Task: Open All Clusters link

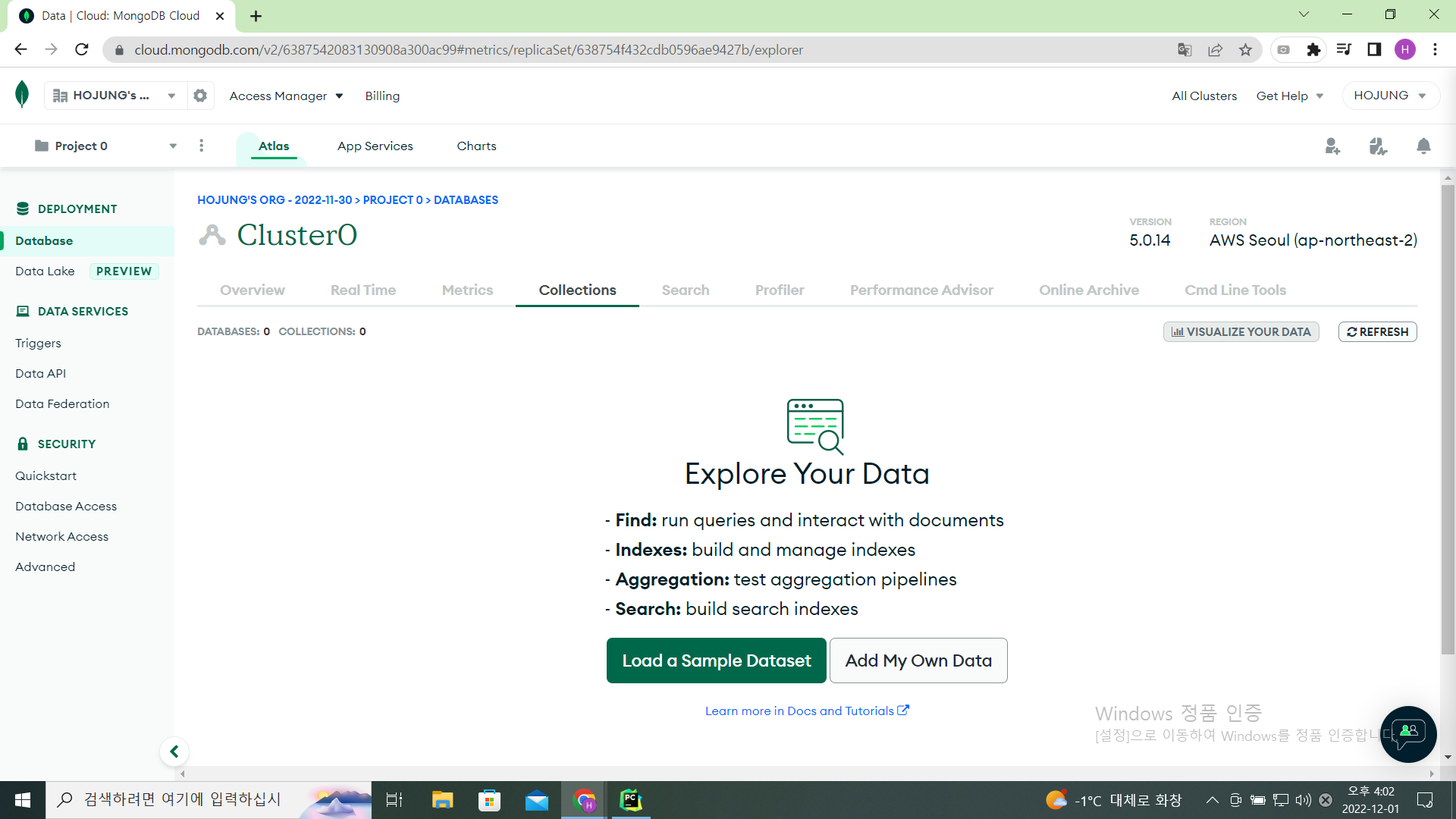Action: pos(1204,96)
